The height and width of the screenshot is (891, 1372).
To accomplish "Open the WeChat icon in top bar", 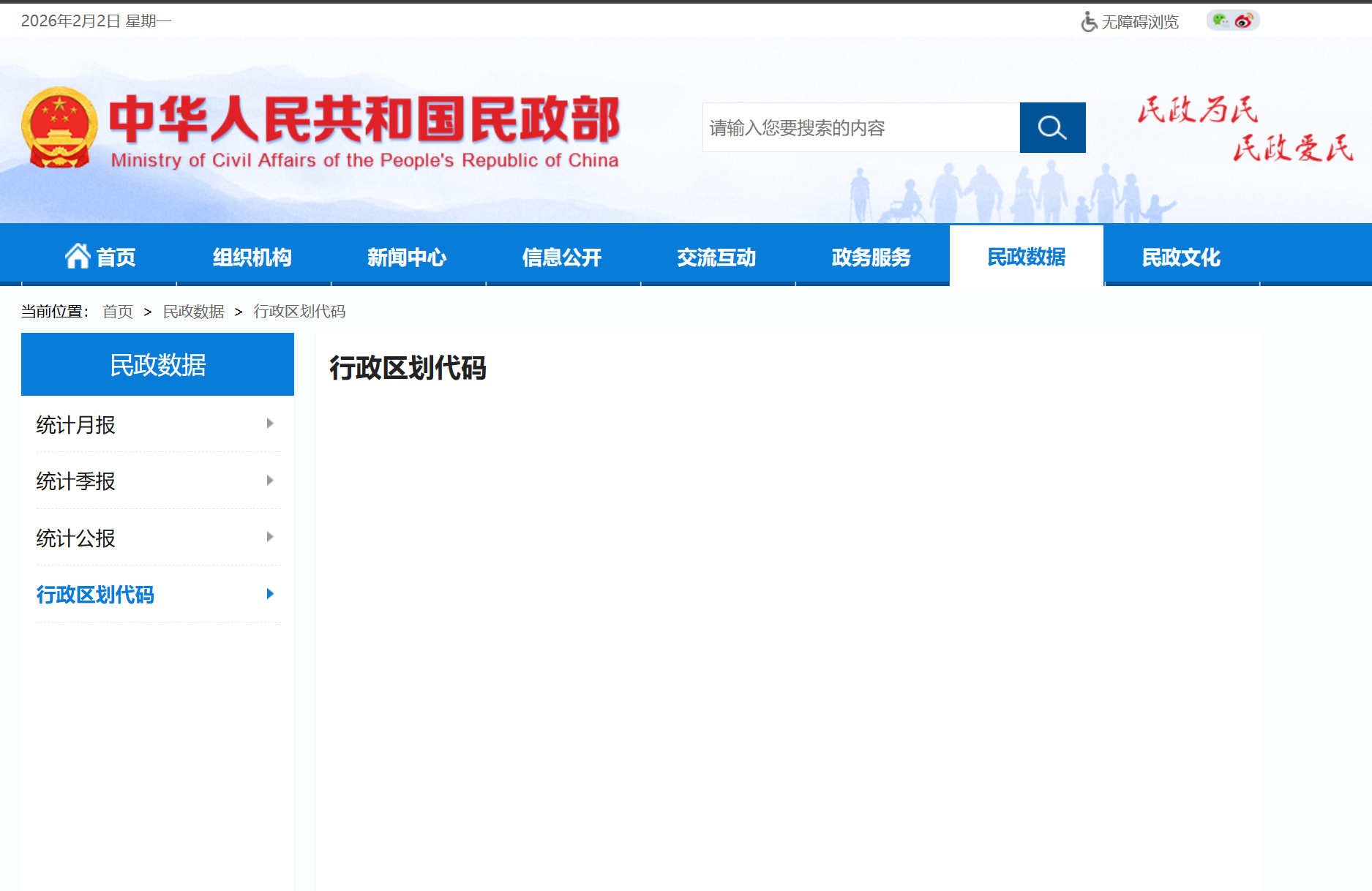I will pyautogui.click(x=1220, y=20).
